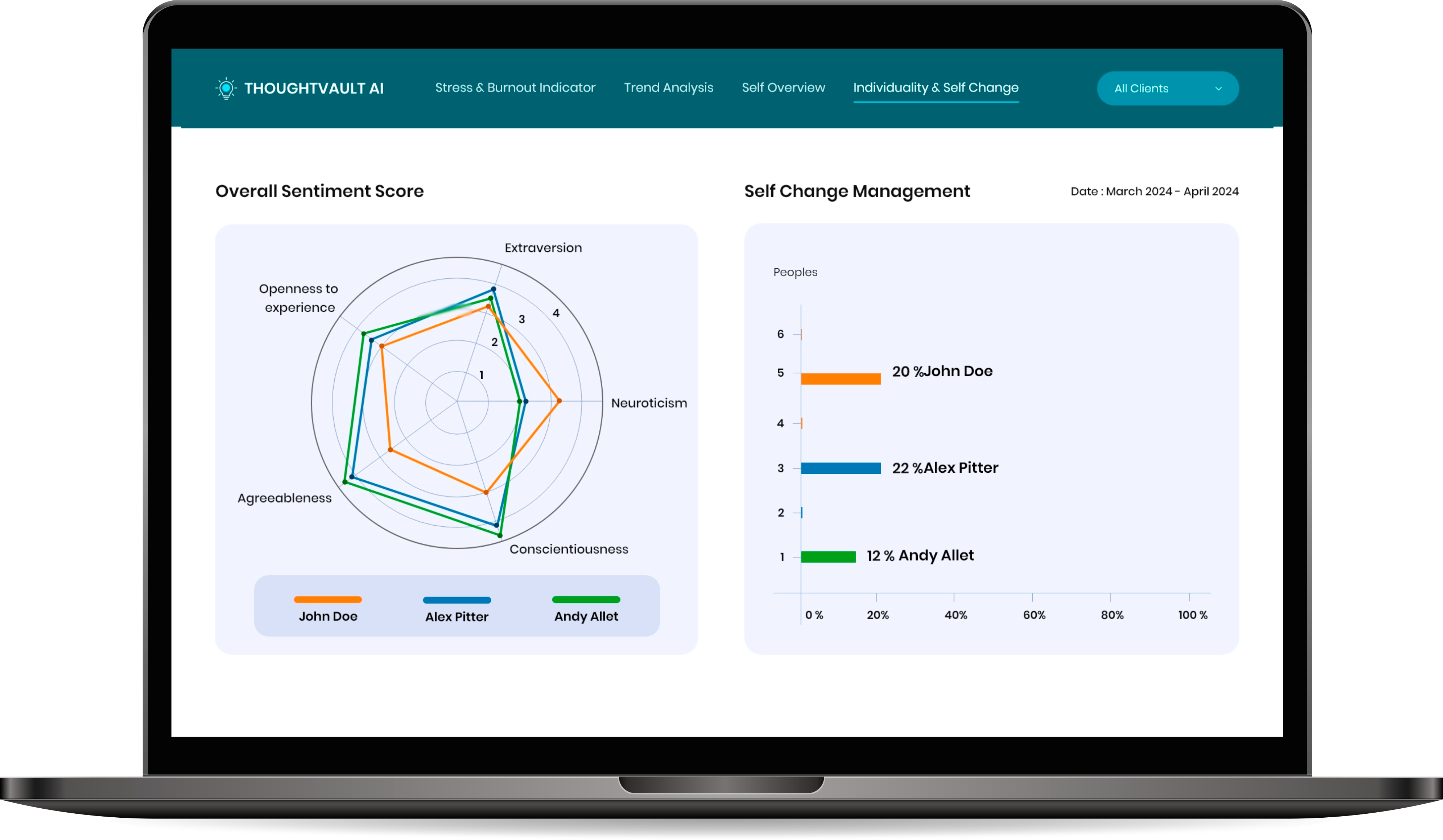Click the dropdown chevron in All Clients
Image resolution: width=1443 pixels, height=840 pixels.
point(1218,89)
